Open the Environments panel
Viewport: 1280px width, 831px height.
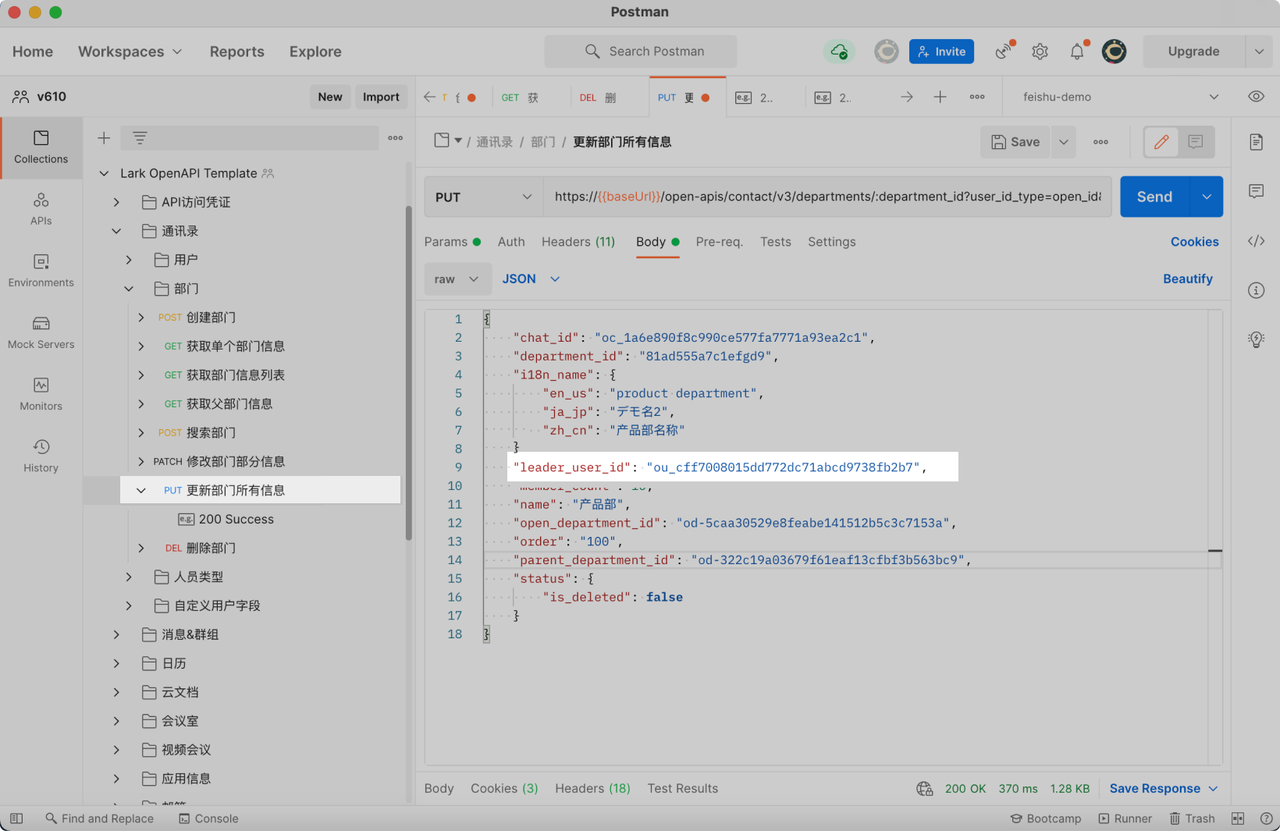point(41,270)
